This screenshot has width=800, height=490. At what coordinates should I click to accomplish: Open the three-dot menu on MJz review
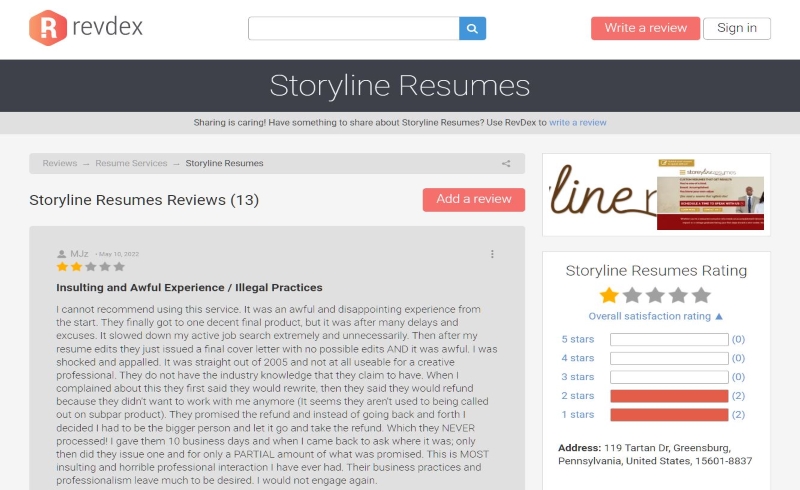click(x=492, y=254)
